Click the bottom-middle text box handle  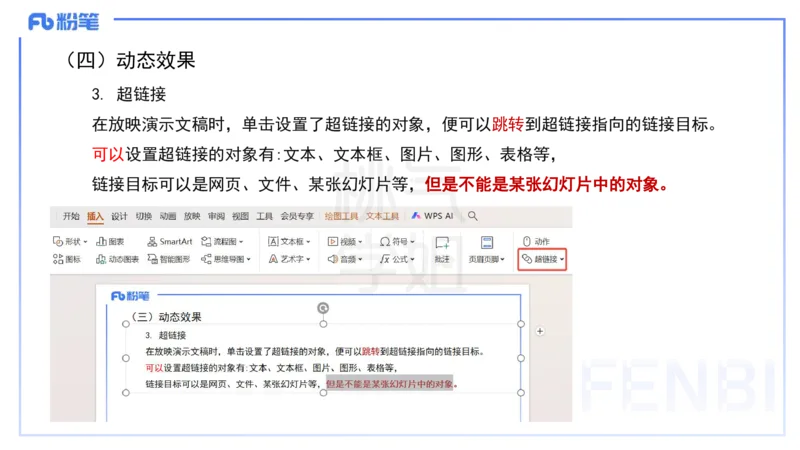coord(323,393)
